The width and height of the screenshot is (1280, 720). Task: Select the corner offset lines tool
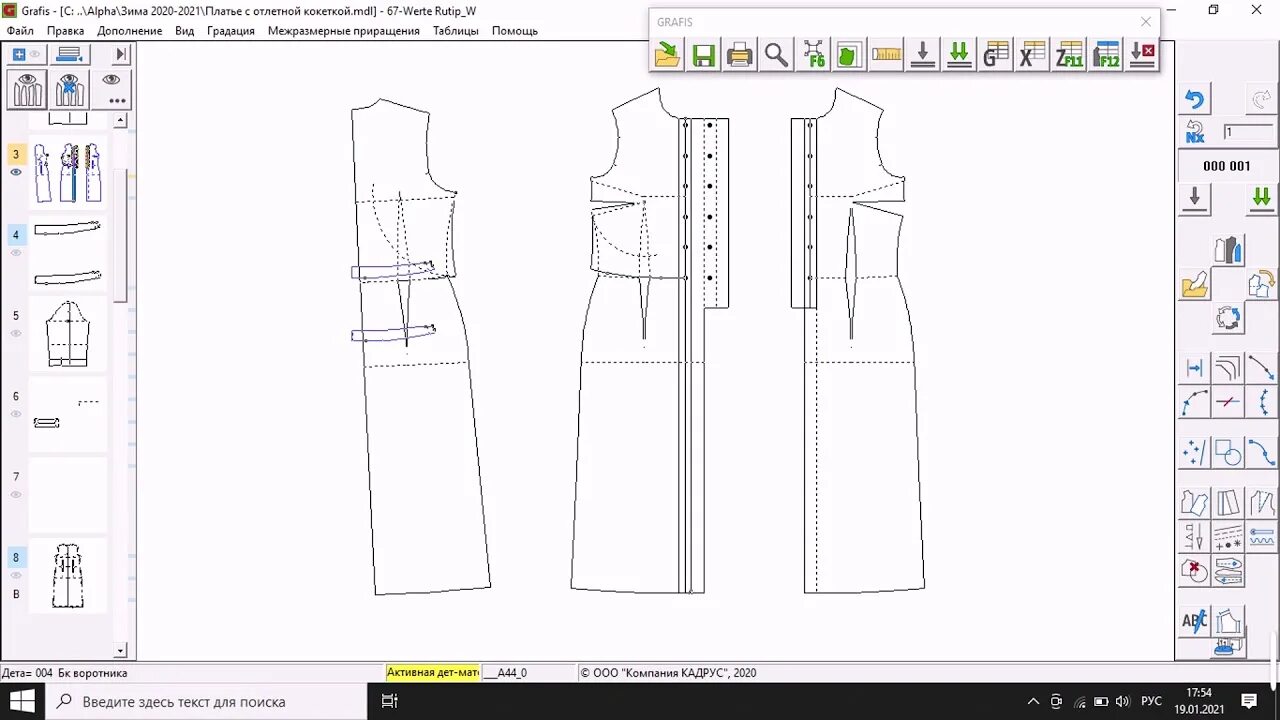point(1228,368)
